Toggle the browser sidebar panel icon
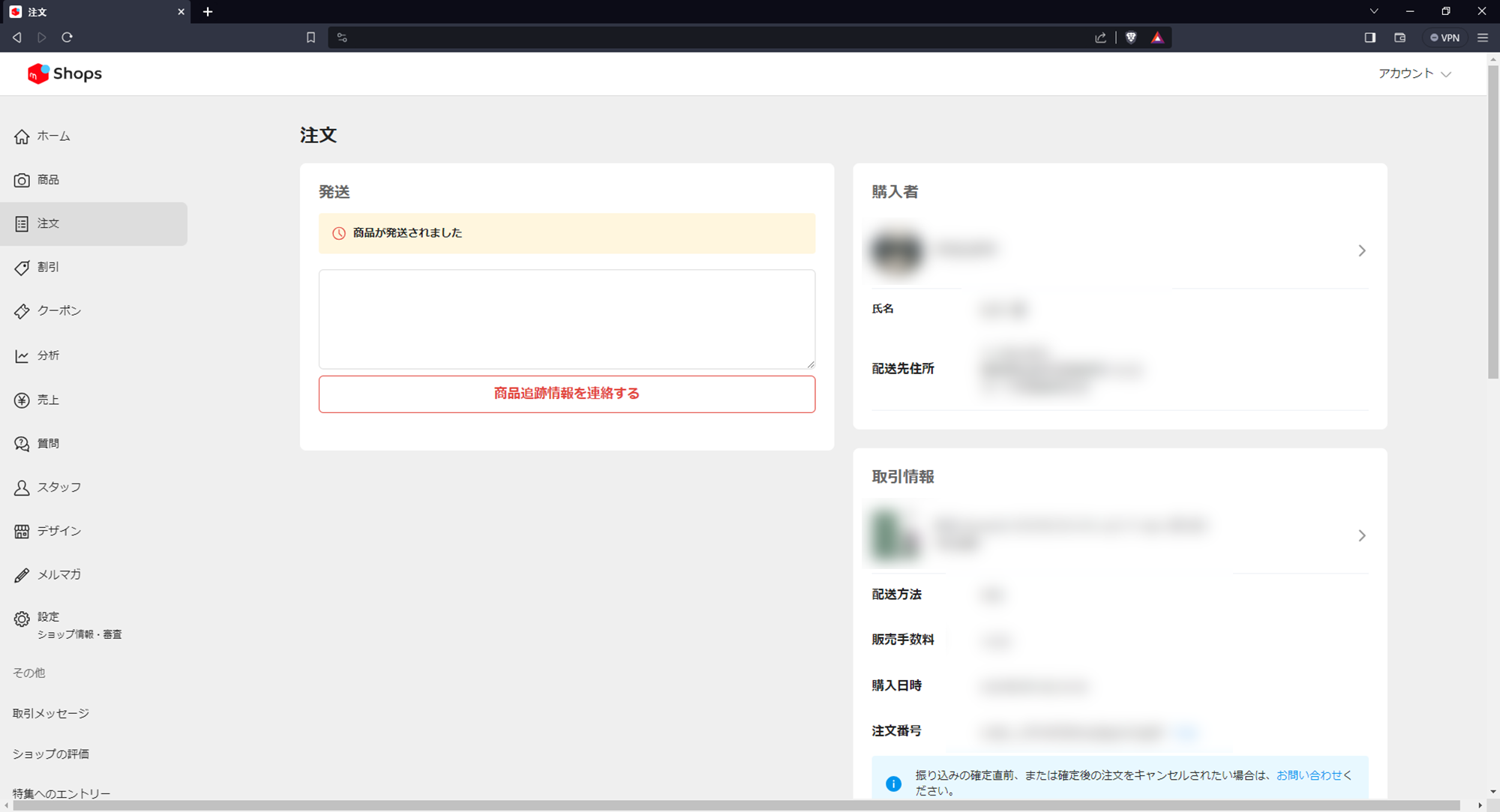The width and height of the screenshot is (1500, 812). (x=1369, y=37)
